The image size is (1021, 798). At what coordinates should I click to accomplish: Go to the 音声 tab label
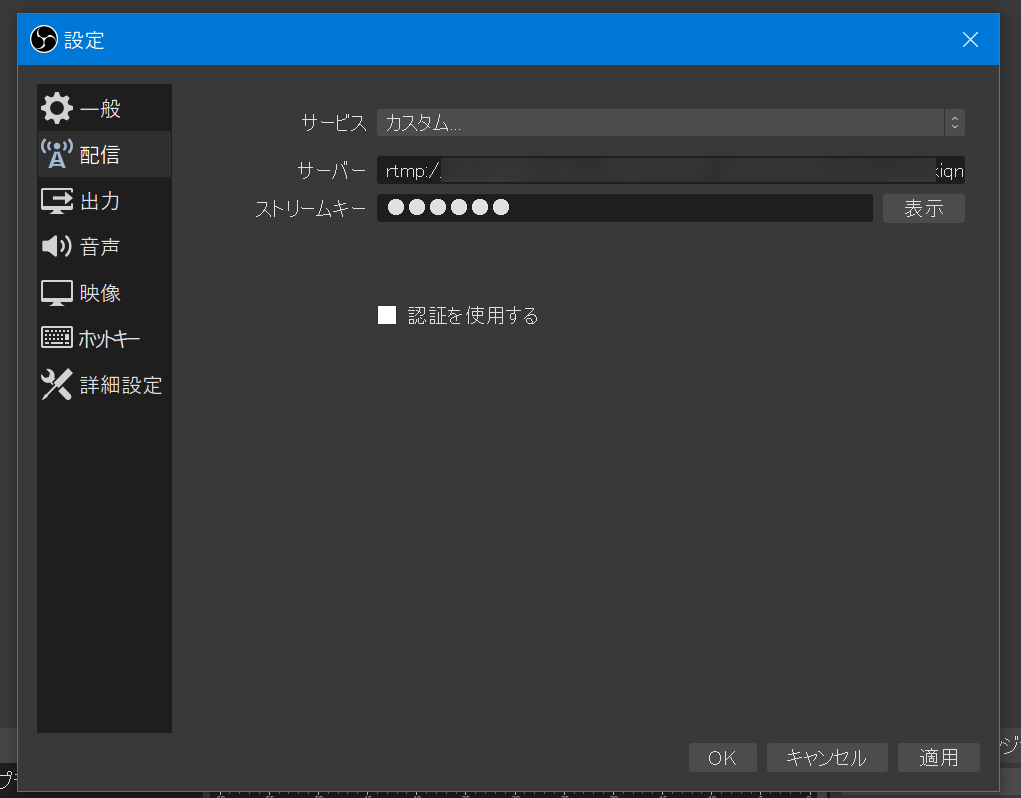pyautogui.click(x=100, y=247)
